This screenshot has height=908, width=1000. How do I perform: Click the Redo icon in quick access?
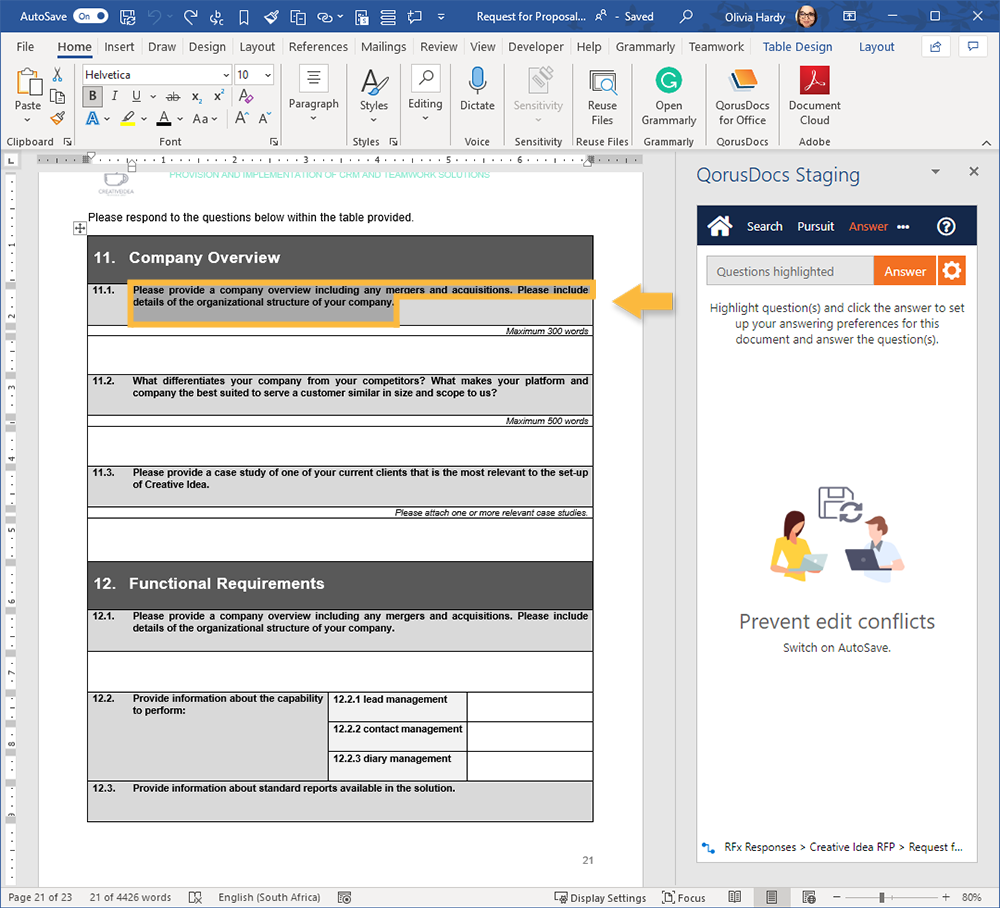point(190,17)
